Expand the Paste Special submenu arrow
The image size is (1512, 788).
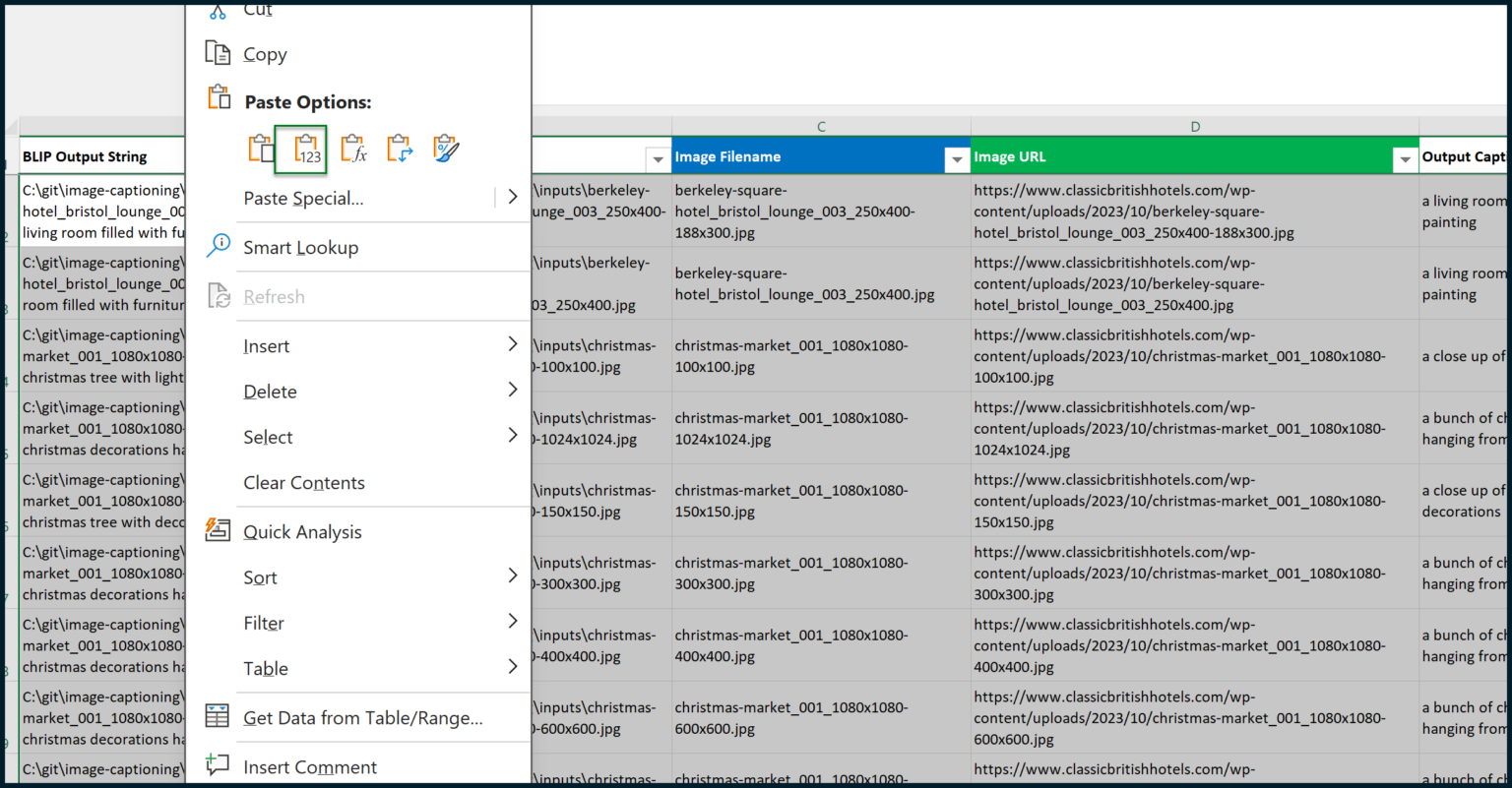[512, 197]
